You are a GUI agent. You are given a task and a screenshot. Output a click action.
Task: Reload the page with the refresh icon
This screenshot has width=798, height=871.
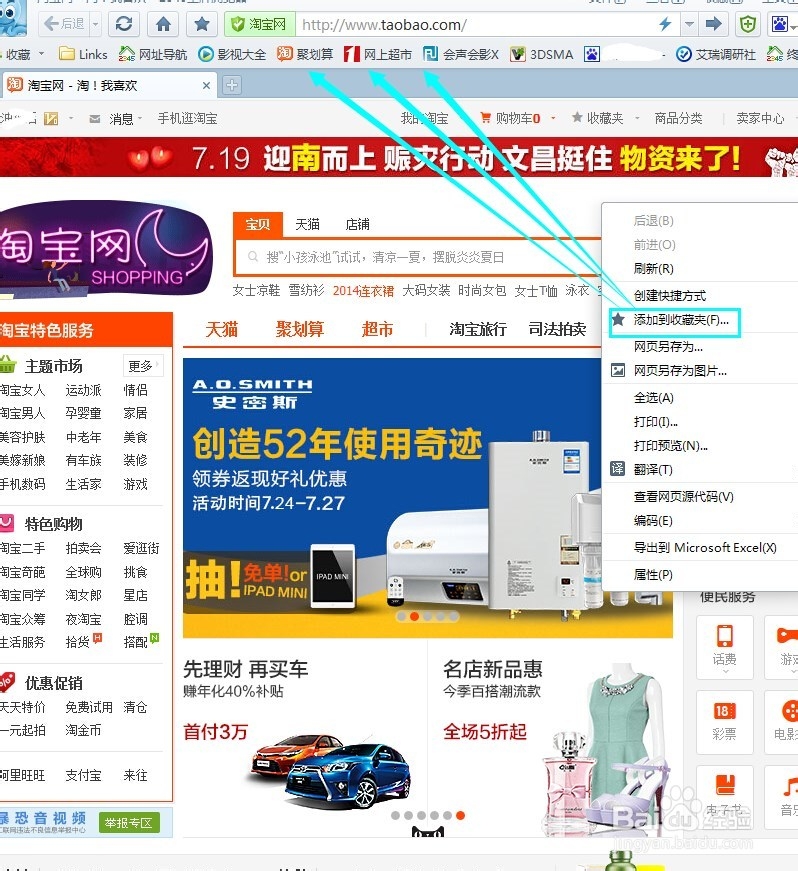[124, 24]
